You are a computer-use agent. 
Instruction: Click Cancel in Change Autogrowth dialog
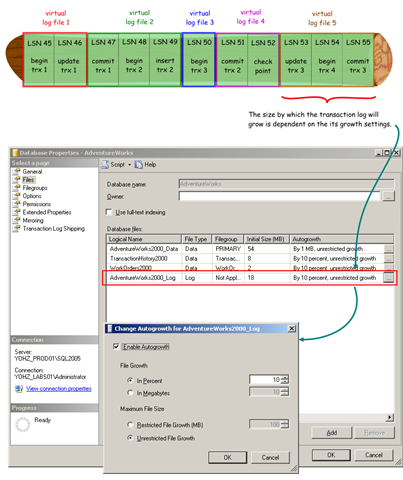click(270, 457)
